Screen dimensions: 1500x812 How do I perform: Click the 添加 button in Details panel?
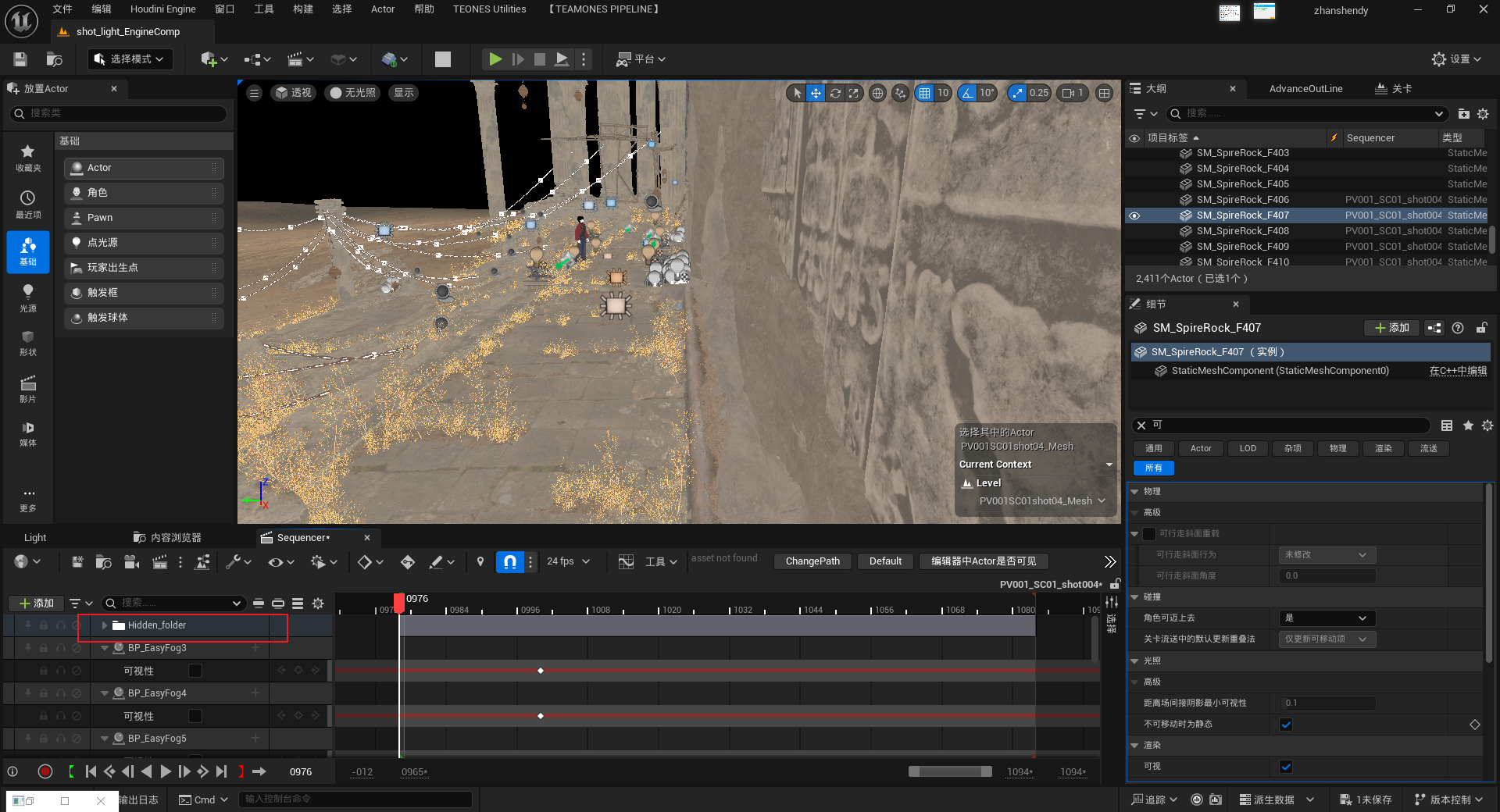[x=1391, y=328]
